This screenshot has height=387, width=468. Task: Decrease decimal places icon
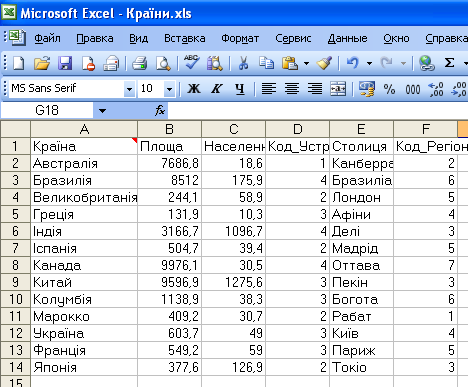[459, 89]
